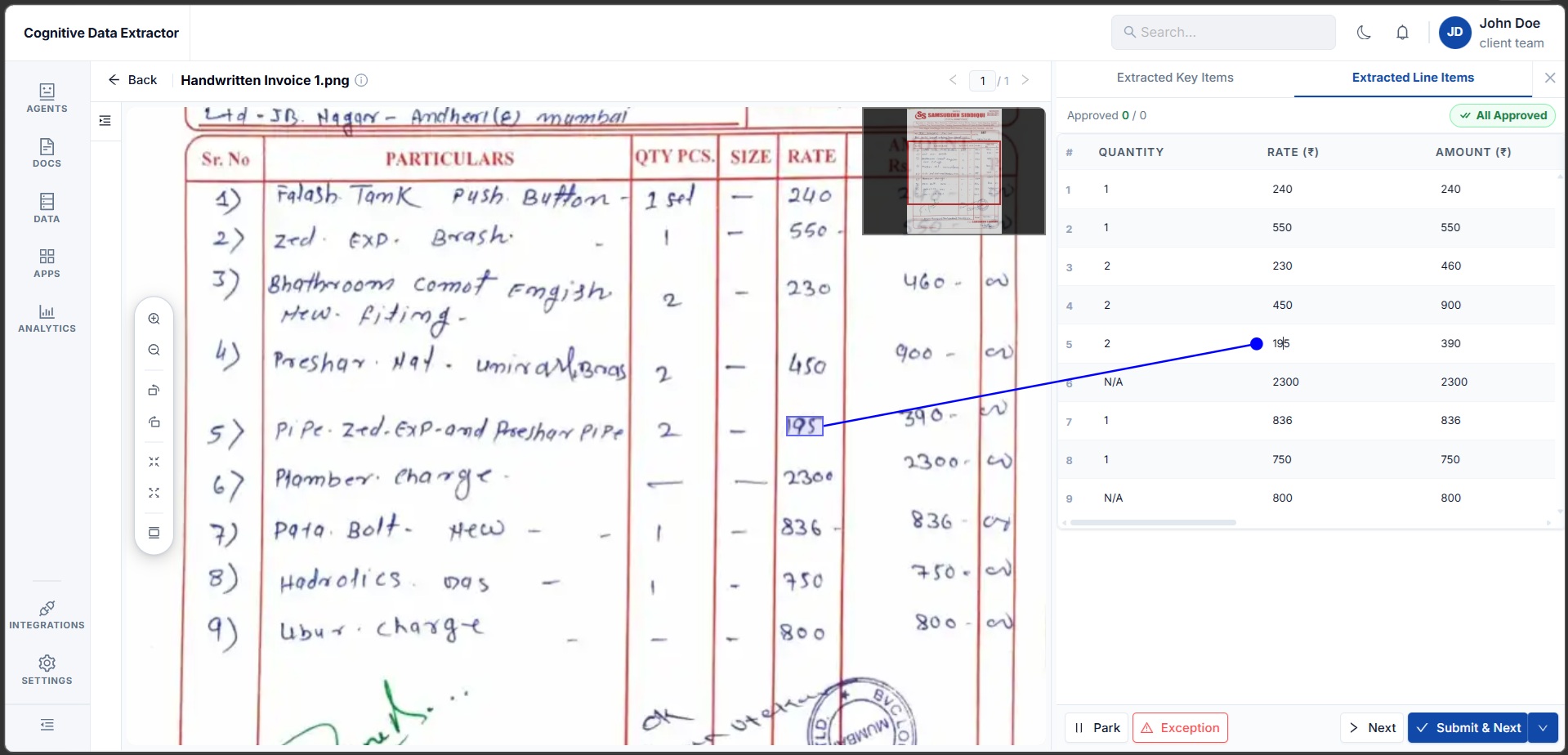1568x755 pixels.
Task: Park this document
Action: 1097,728
